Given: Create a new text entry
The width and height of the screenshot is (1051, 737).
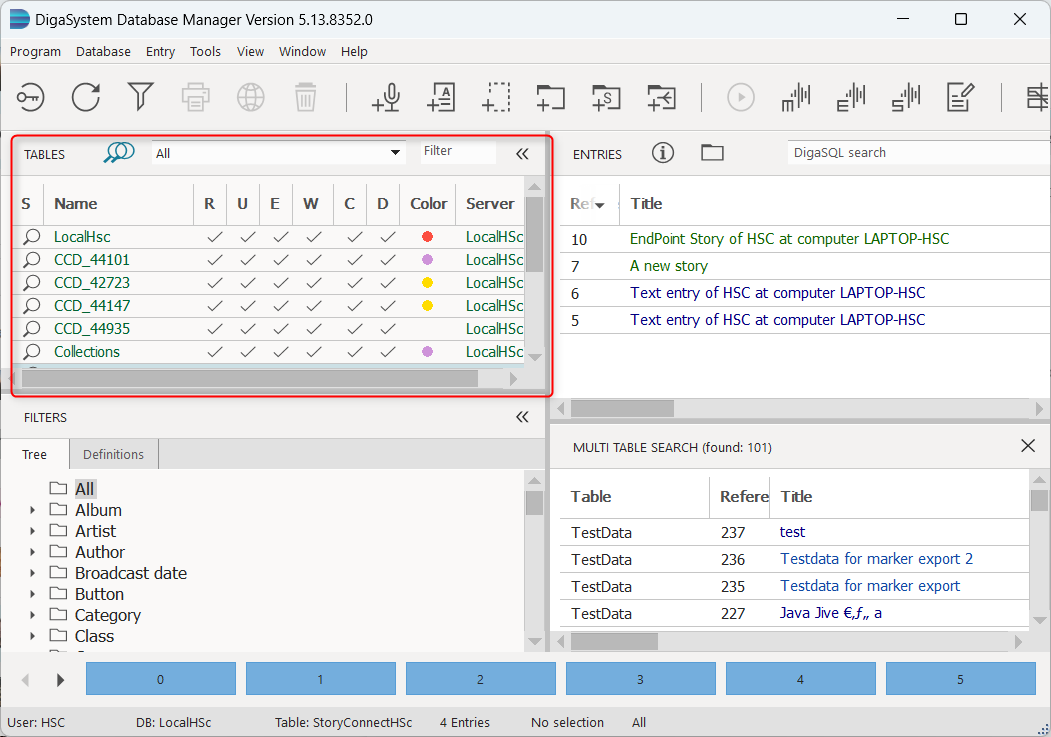Looking at the screenshot, I should [x=441, y=97].
